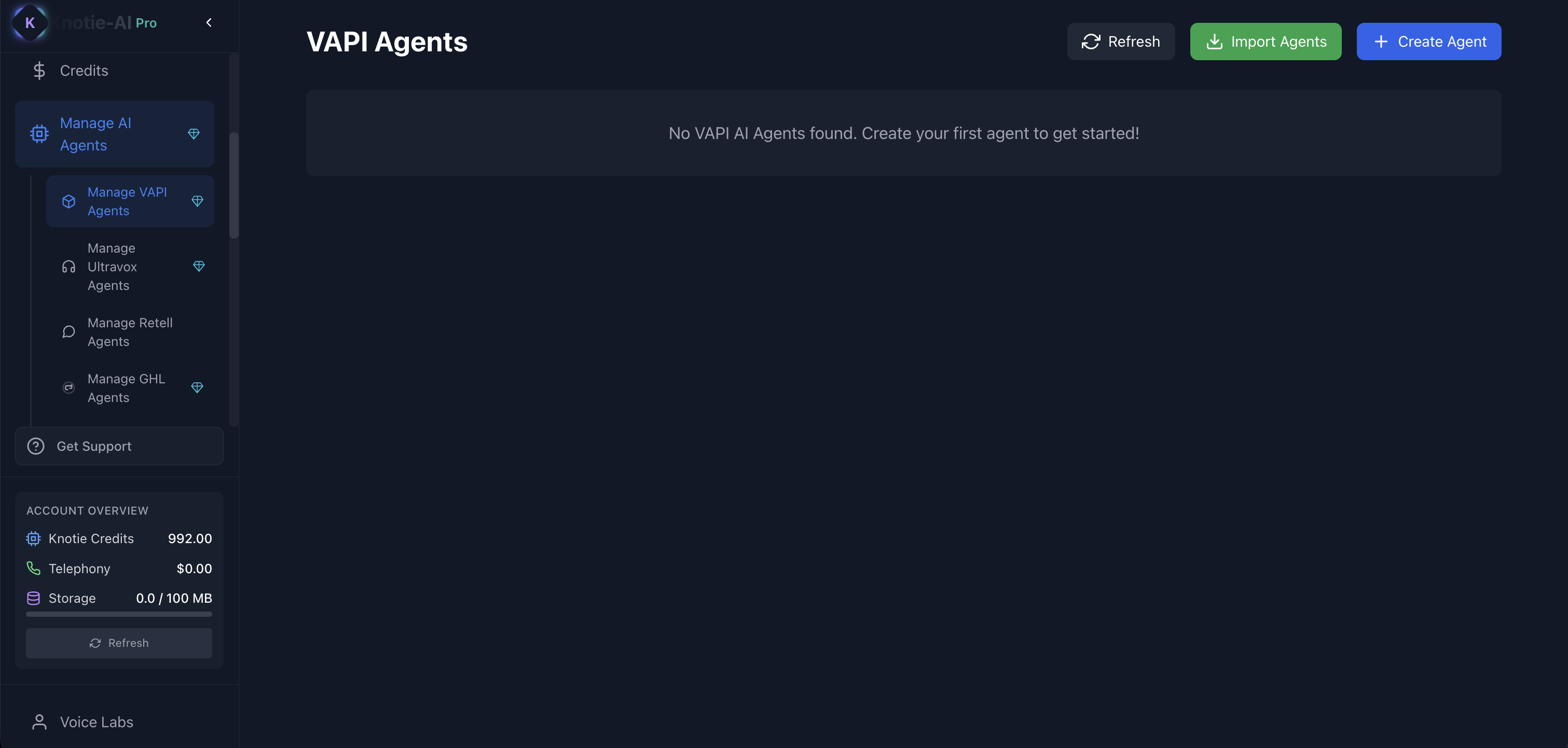
Task: Collapse the sidebar using the chevron
Action: [208, 22]
